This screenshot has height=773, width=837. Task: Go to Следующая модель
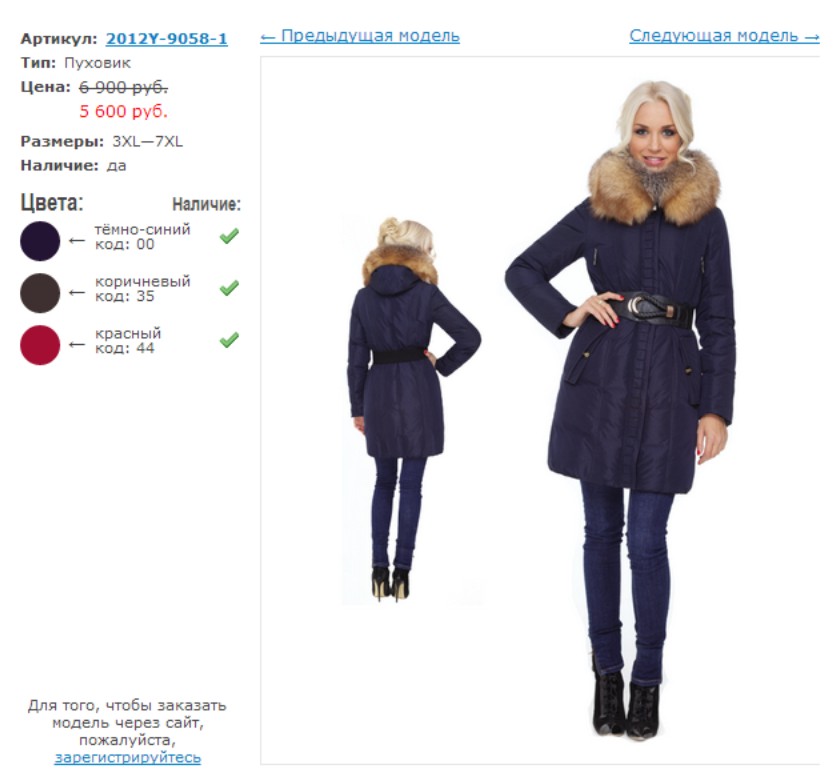tap(724, 36)
